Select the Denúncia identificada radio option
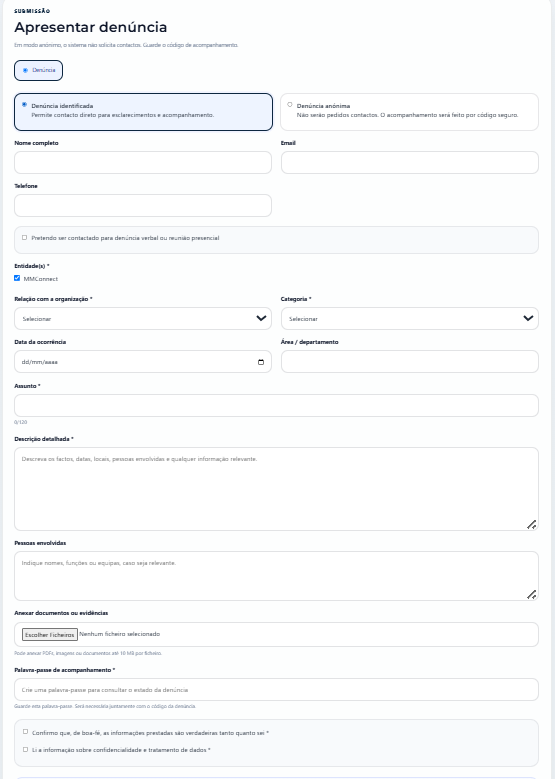The width and height of the screenshot is (555, 779). pos(24,105)
